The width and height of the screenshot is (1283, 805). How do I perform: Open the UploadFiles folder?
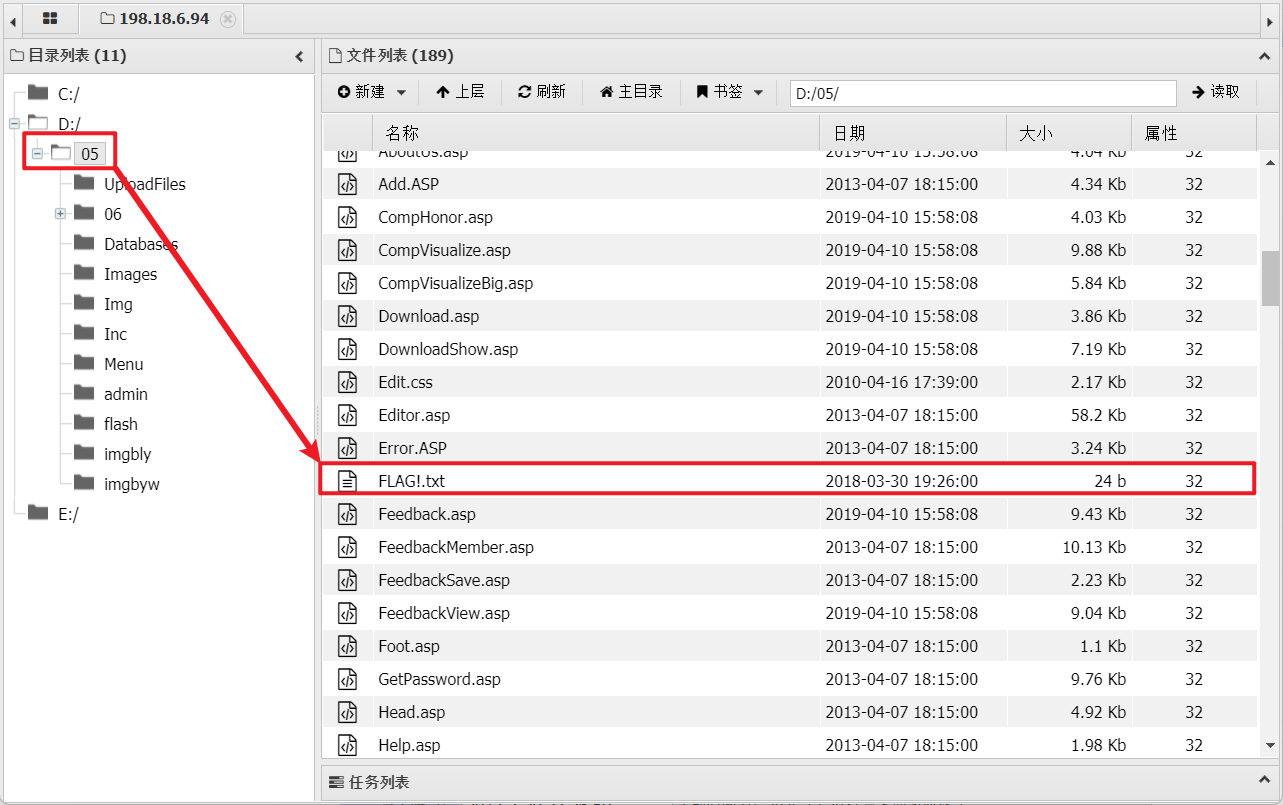coord(145,184)
